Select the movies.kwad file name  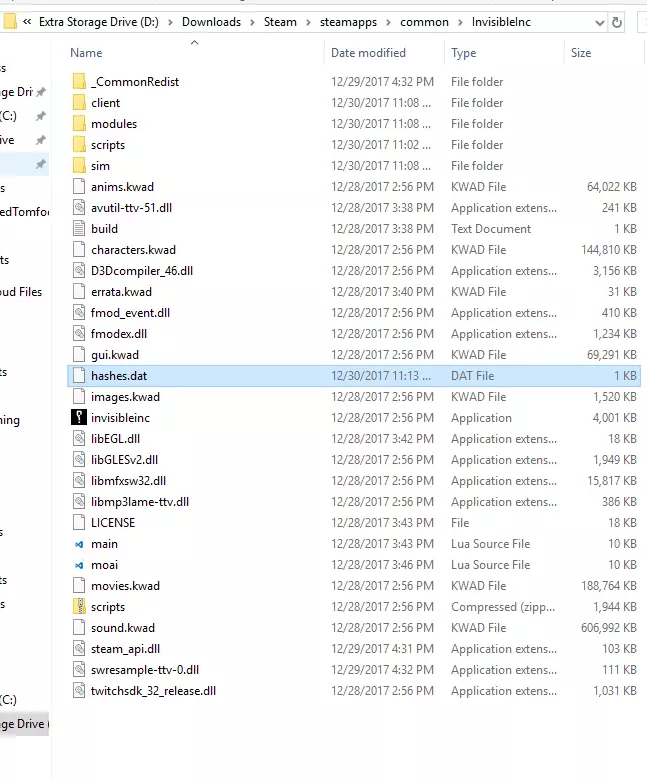pyautogui.click(x=125, y=586)
